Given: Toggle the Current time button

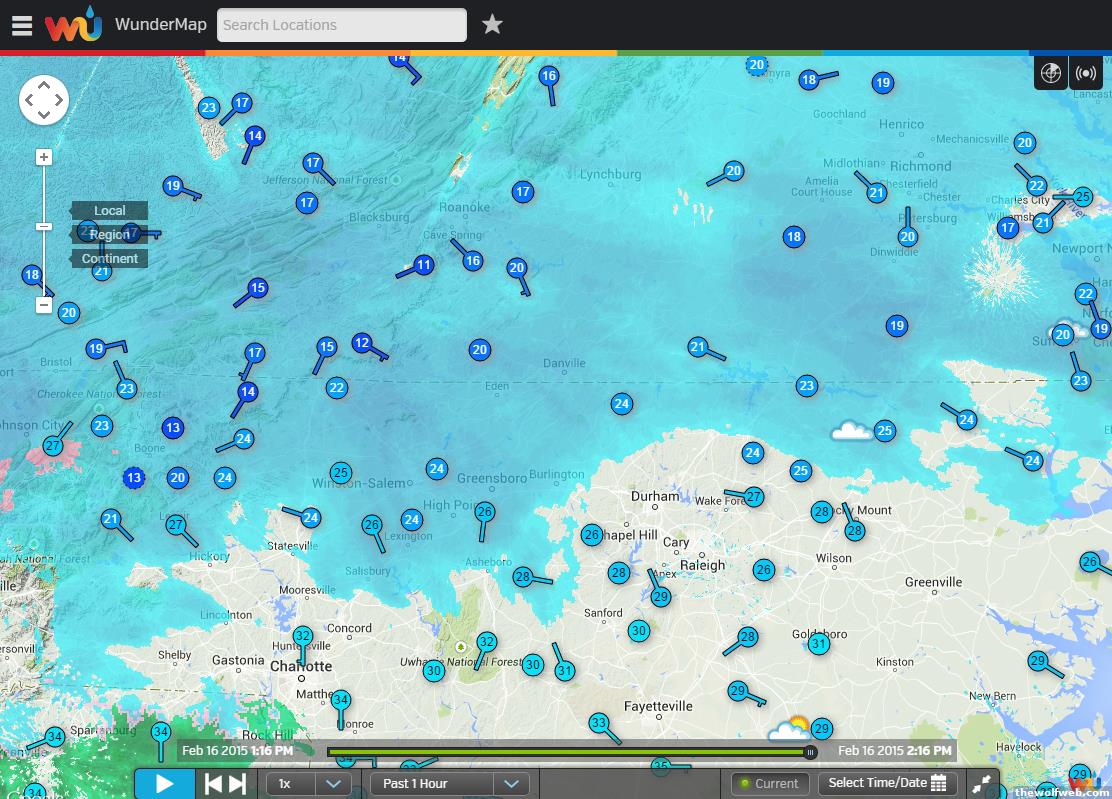Looking at the screenshot, I should [769, 784].
